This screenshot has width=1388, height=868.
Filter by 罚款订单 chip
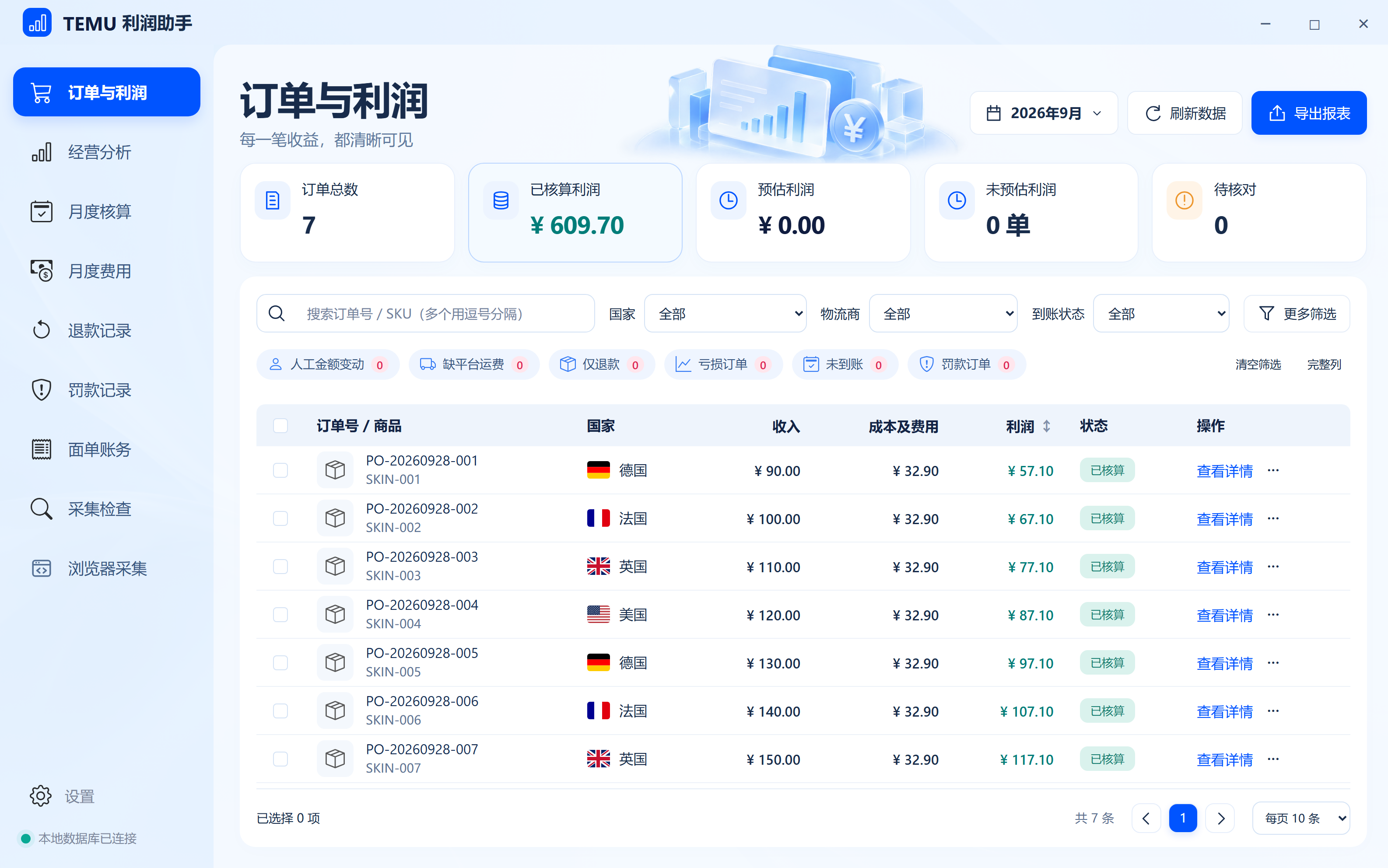(966, 364)
